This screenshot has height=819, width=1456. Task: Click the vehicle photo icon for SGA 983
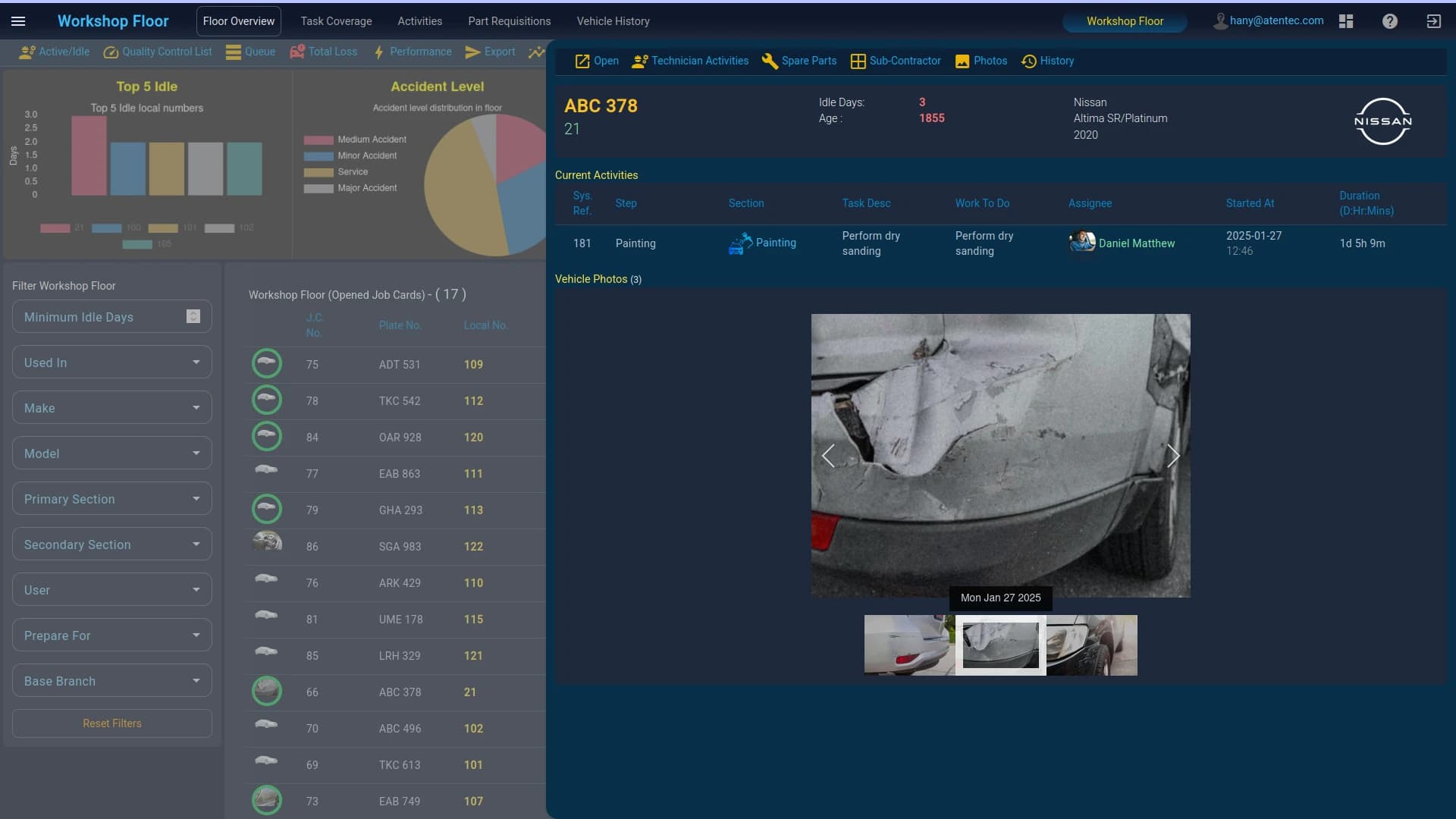click(266, 541)
